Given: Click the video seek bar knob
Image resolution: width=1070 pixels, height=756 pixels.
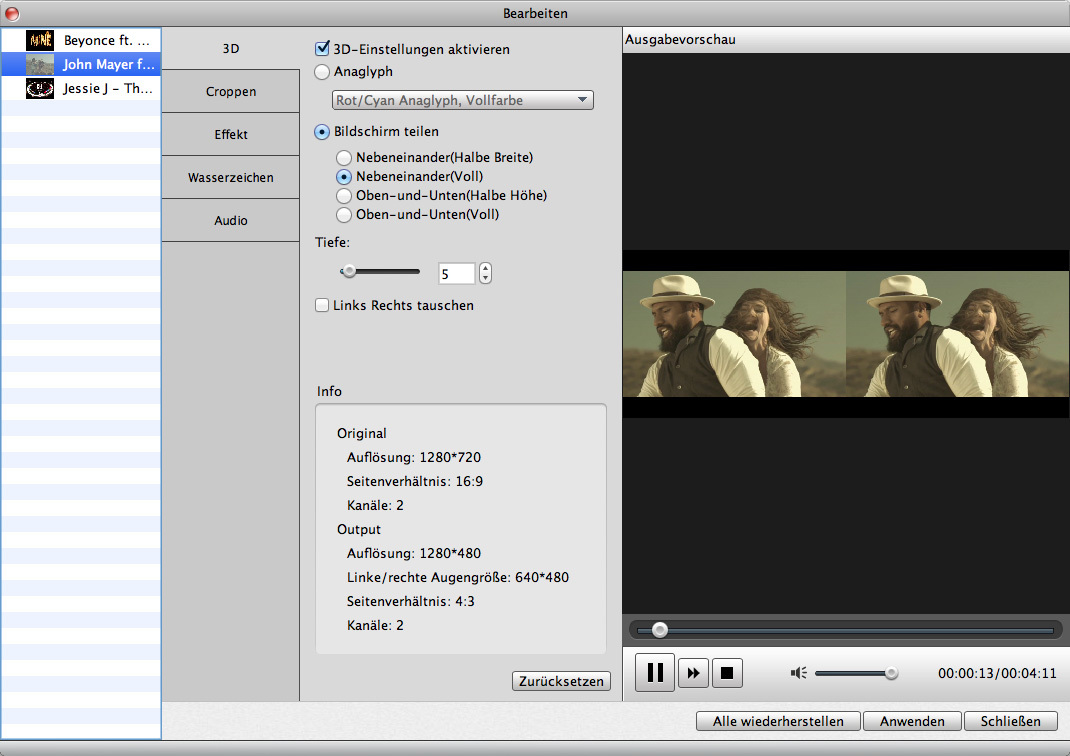Looking at the screenshot, I should tap(659, 630).
